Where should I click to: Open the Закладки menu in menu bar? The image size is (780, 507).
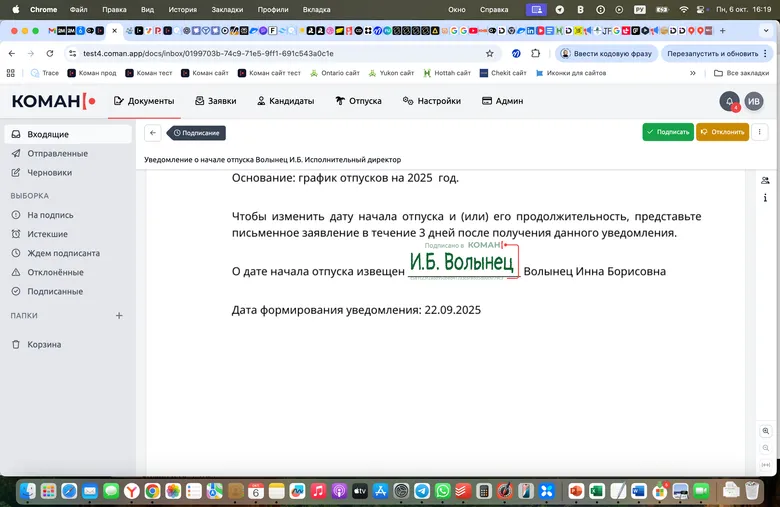click(x=227, y=9)
